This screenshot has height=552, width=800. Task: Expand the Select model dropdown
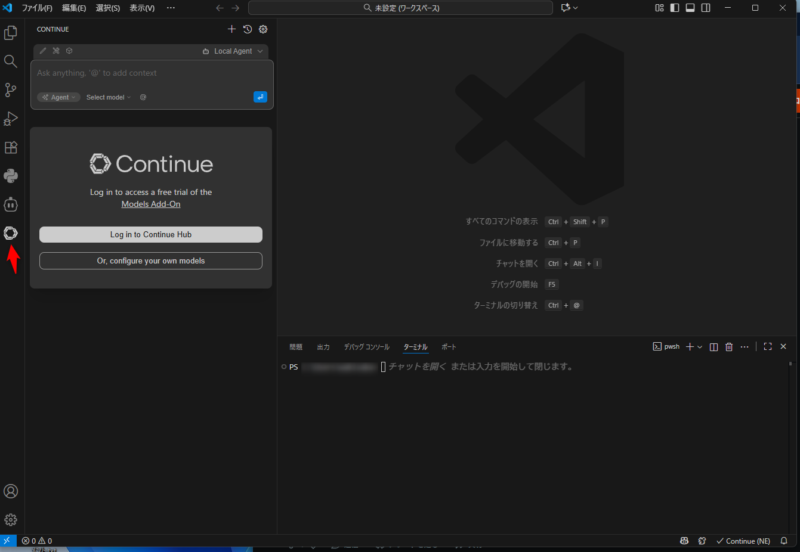pyautogui.click(x=108, y=97)
